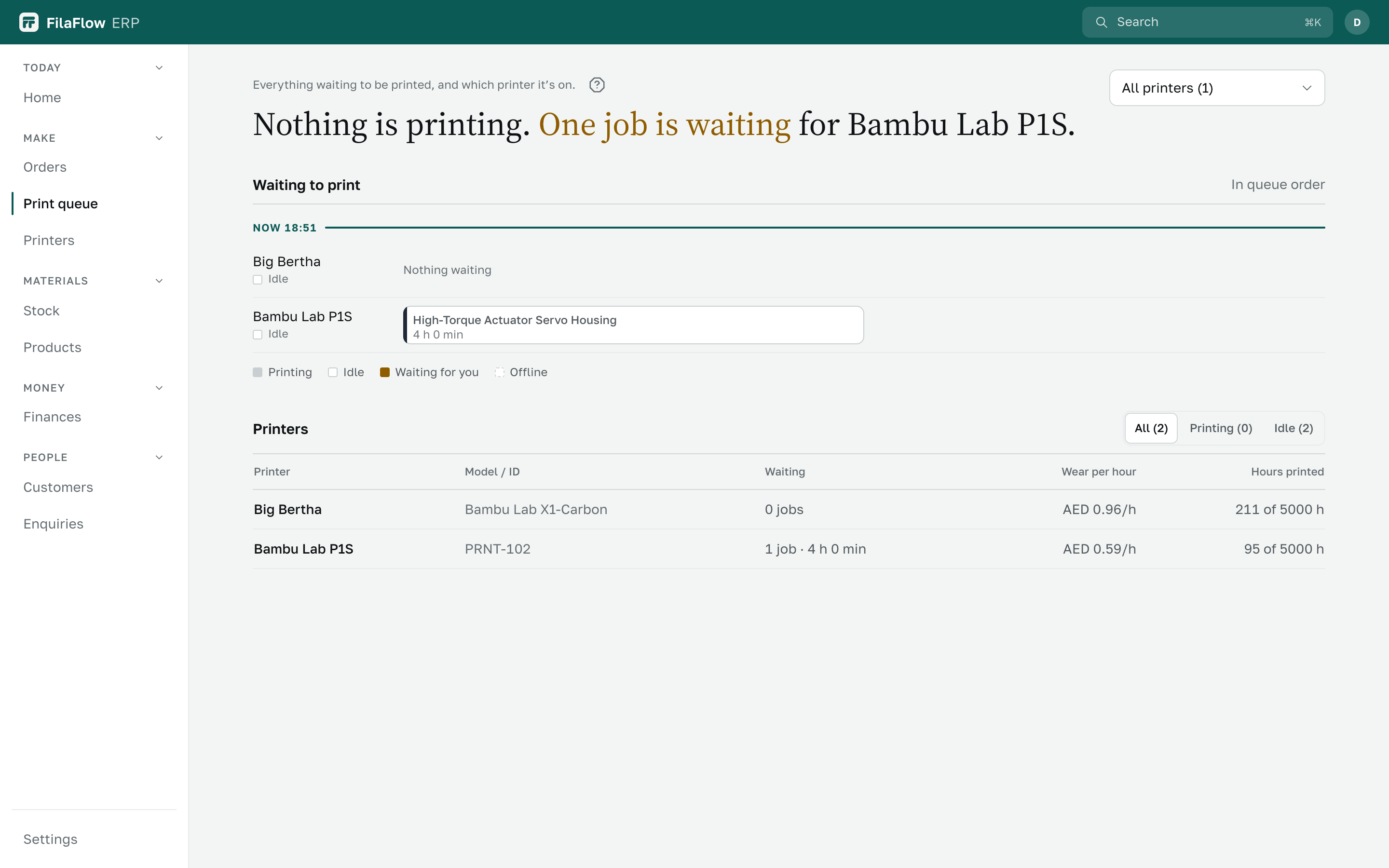Image resolution: width=1389 pixels, height=868 pixels.
Task: Click PRNT-102 model ID cell
Action: (498, 549)
